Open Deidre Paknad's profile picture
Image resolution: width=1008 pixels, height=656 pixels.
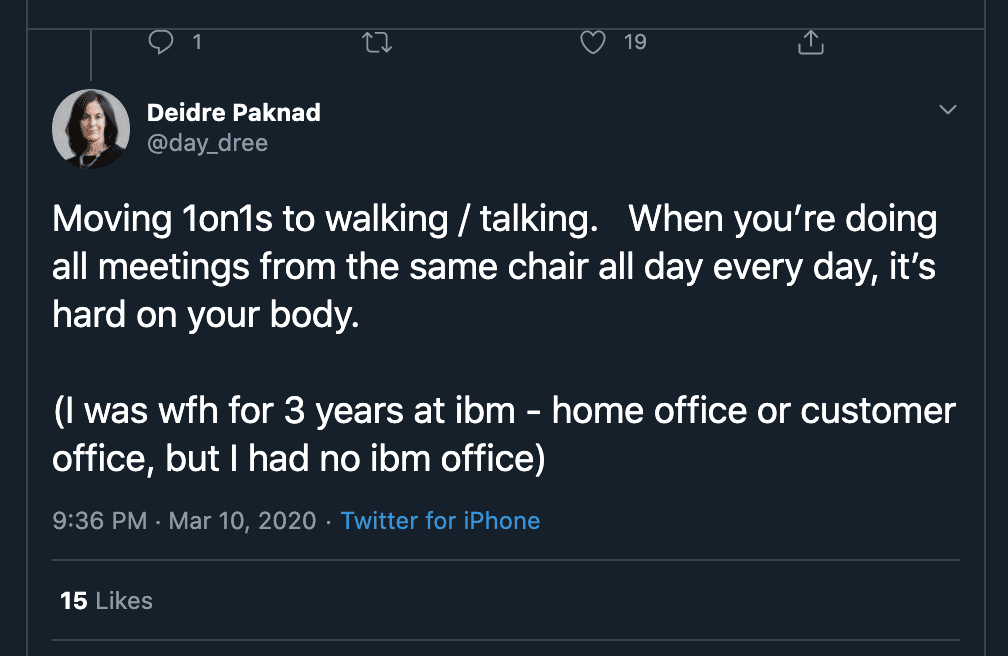(x=91, y=128)
